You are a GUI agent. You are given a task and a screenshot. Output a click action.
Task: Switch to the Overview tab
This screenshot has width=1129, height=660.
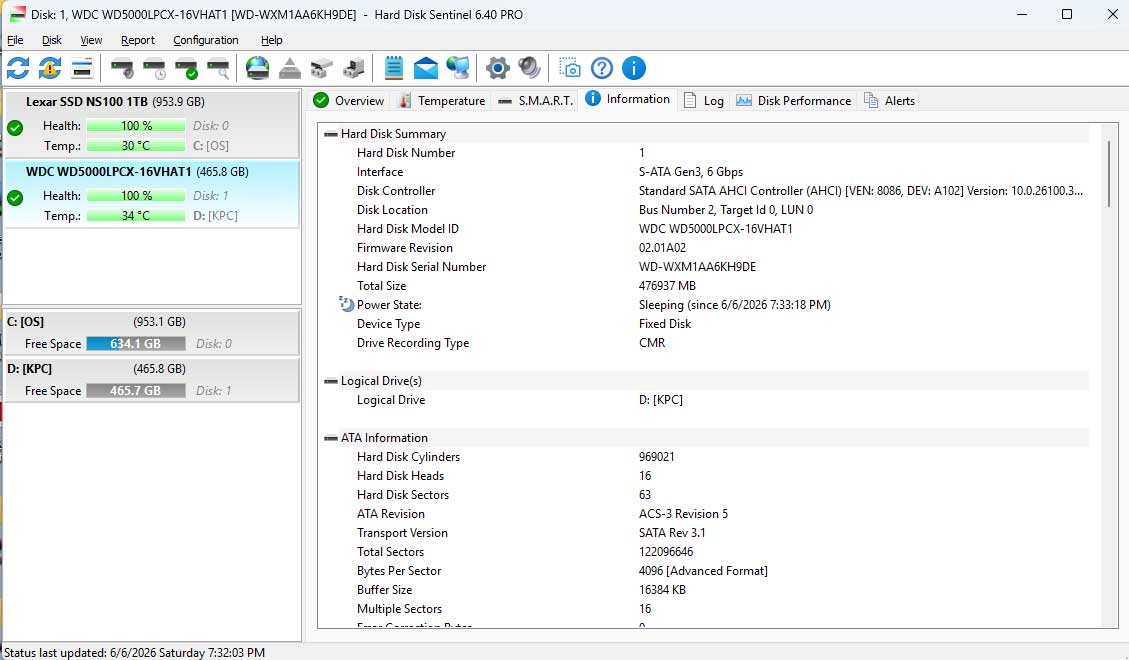pos(349,101)
